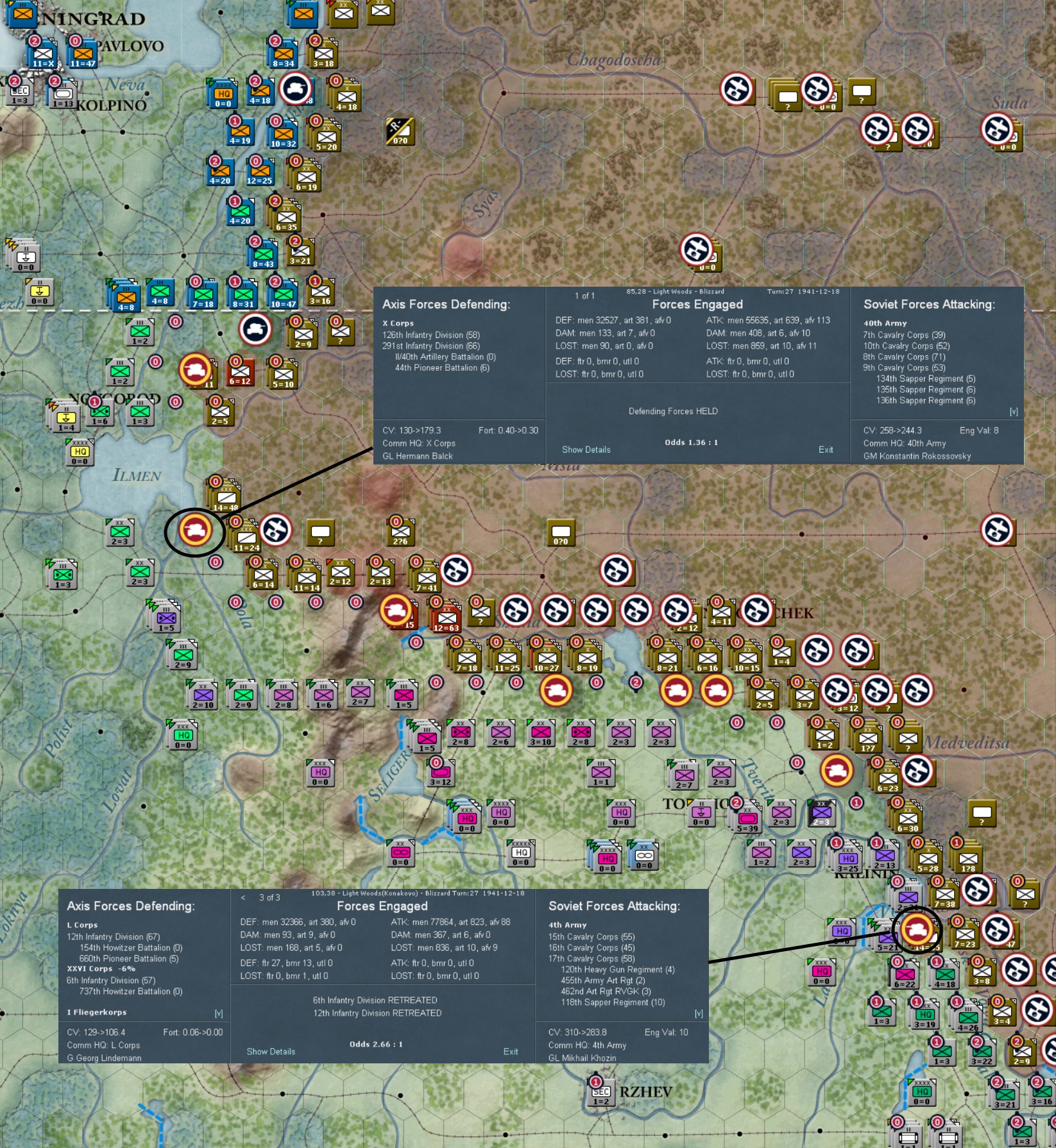Image resolution: width=1056 pixels, height=1148 pixels.
Task: Click '44th Pioneer Battalion (6)' entry
Action: tap(442, 367)
